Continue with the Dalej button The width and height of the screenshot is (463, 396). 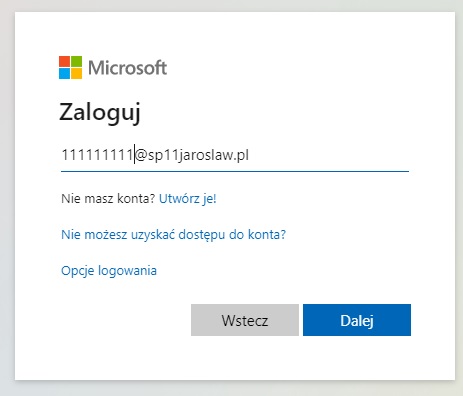357,320
